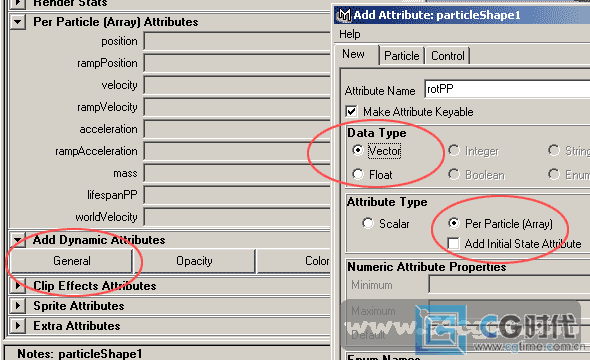Switch to the Control tab
Image resolution: width=590 pixels, height=360 pixels.
click(x=447, y=56)
